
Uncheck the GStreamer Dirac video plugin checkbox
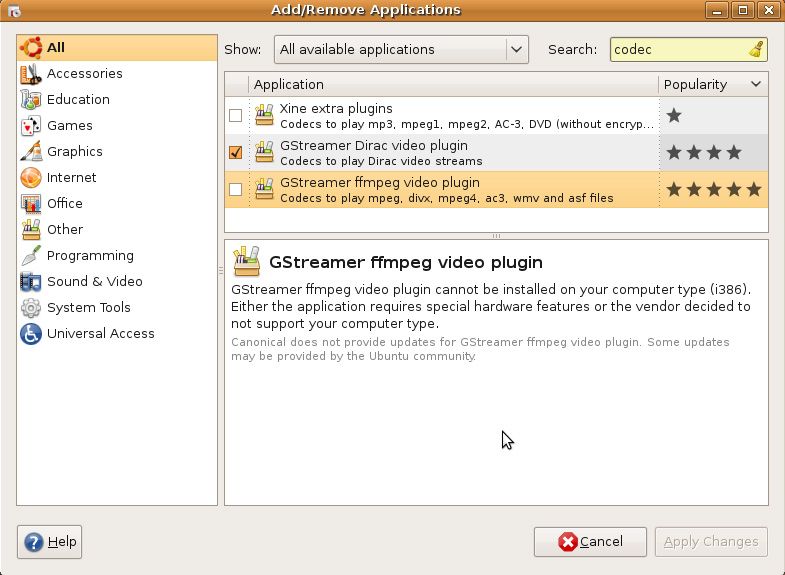(235, 152)
